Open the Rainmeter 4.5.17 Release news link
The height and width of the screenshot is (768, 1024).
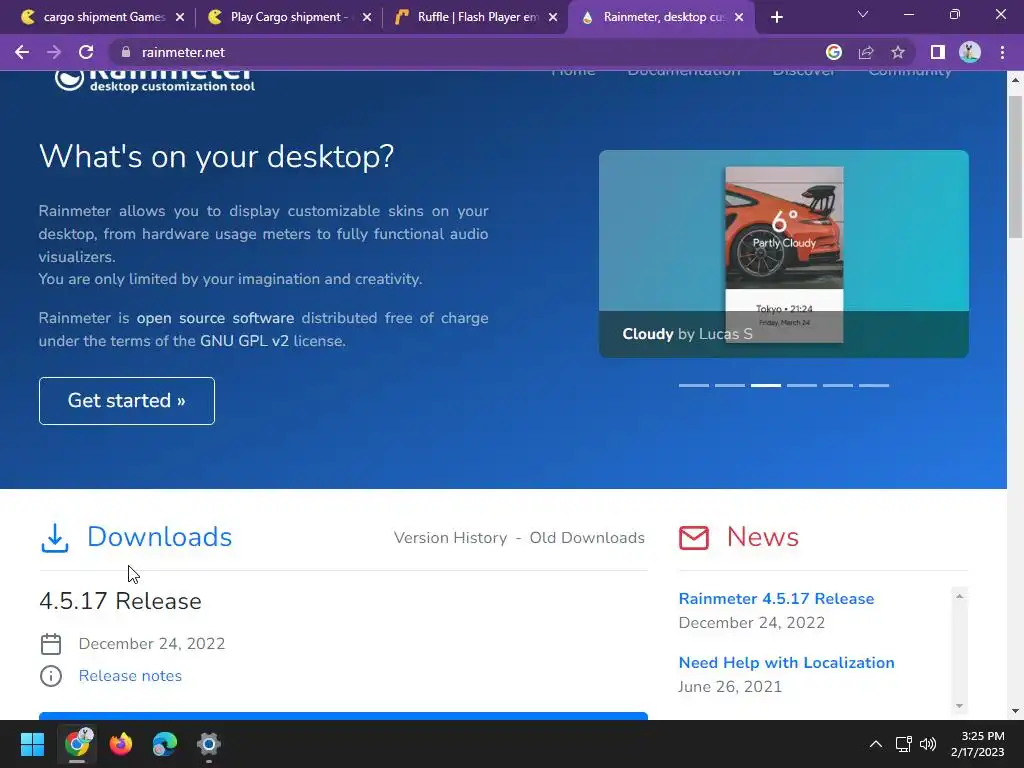coord(776,599)
